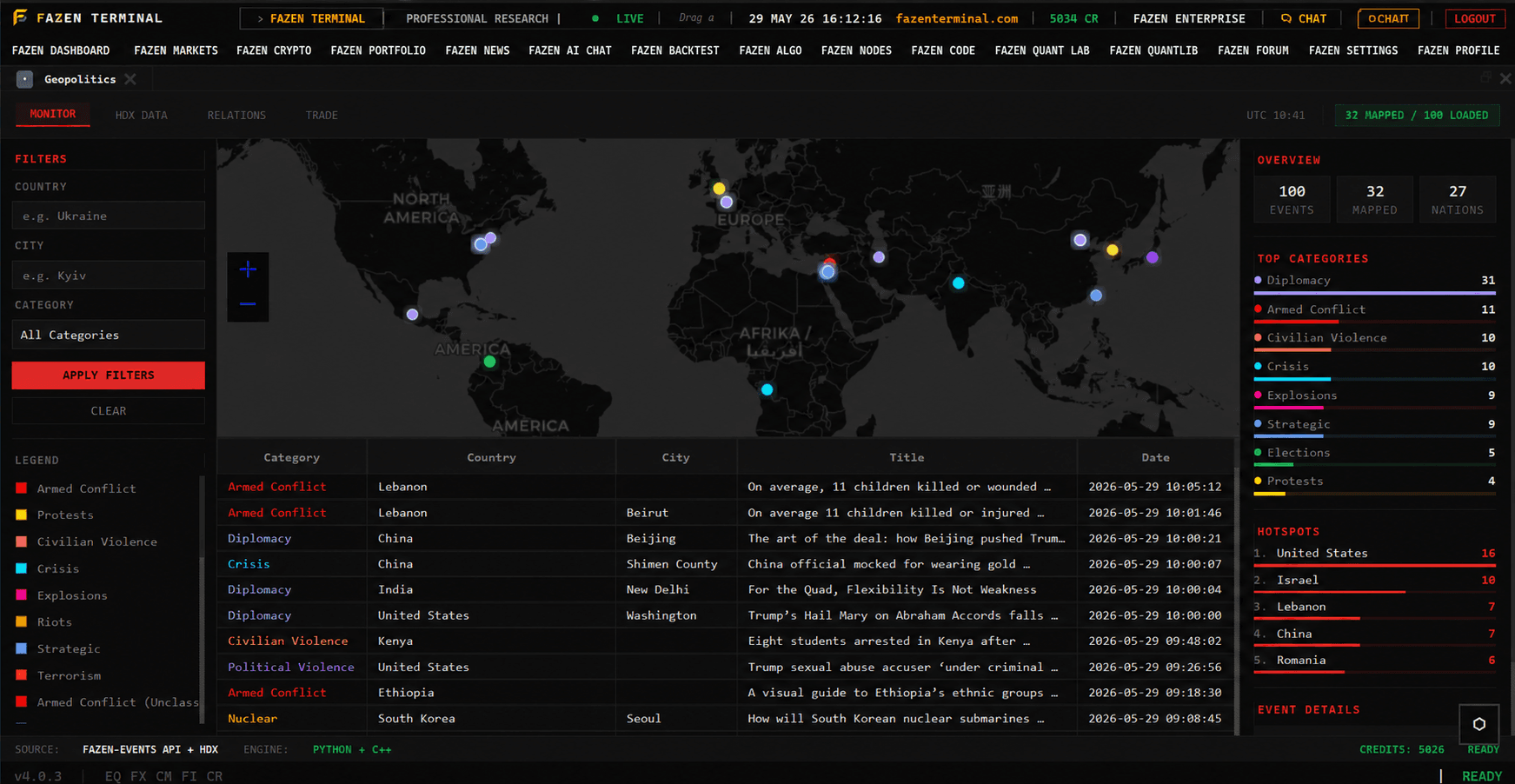Open Fazen Crypto menu
The height and width of the screenshot is (784, 1515).
click(x=274, y=50)
